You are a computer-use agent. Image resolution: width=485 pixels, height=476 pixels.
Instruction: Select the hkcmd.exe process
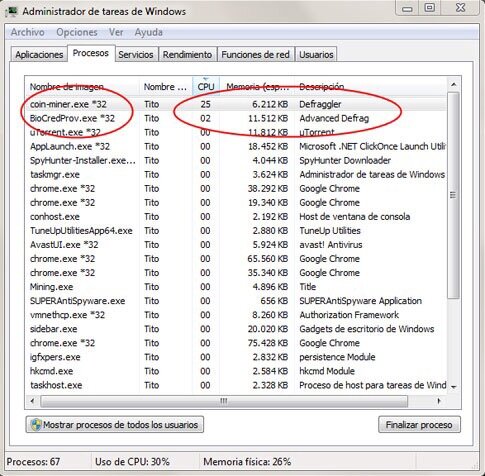236,371
